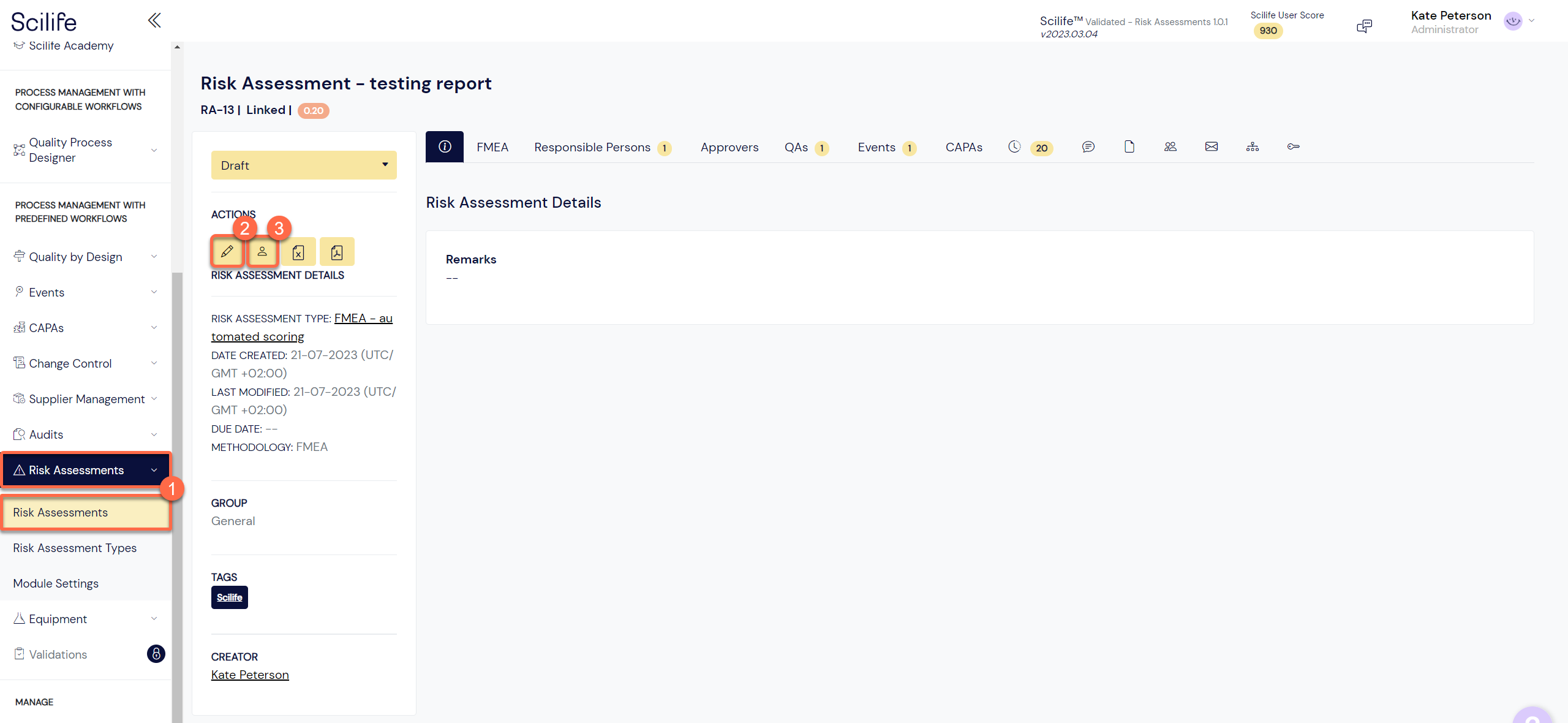Open the info tab icon
Screen dimensions: 1568x723
[x=445, y=146]
